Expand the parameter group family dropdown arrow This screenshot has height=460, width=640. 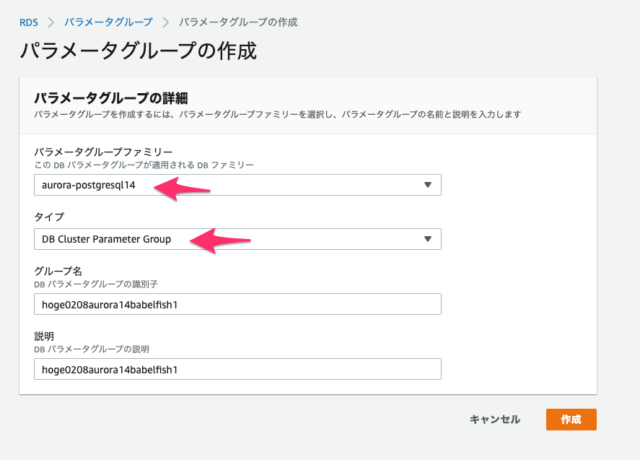pos(427,185)
